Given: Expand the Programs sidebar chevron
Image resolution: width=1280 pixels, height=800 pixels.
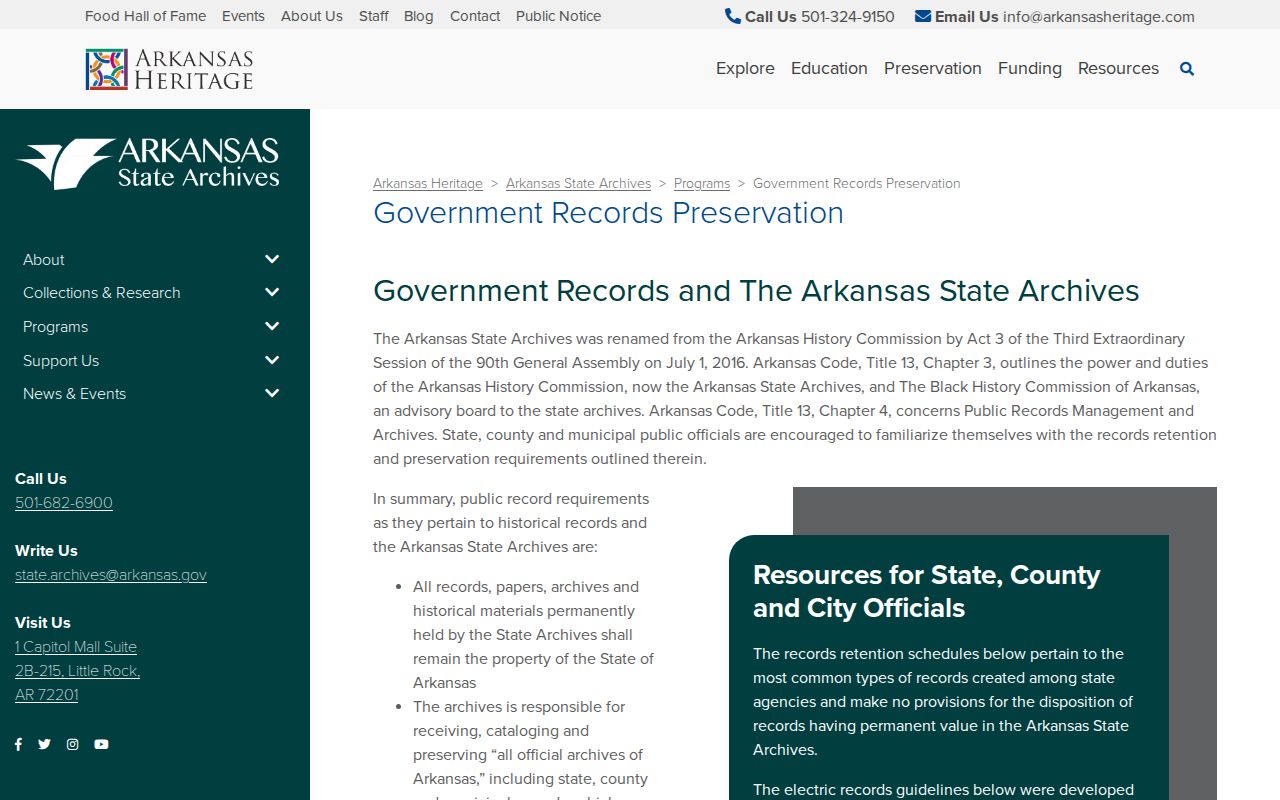Looking at the screenshot, I should pyautogui.click(x=272, y=326).
